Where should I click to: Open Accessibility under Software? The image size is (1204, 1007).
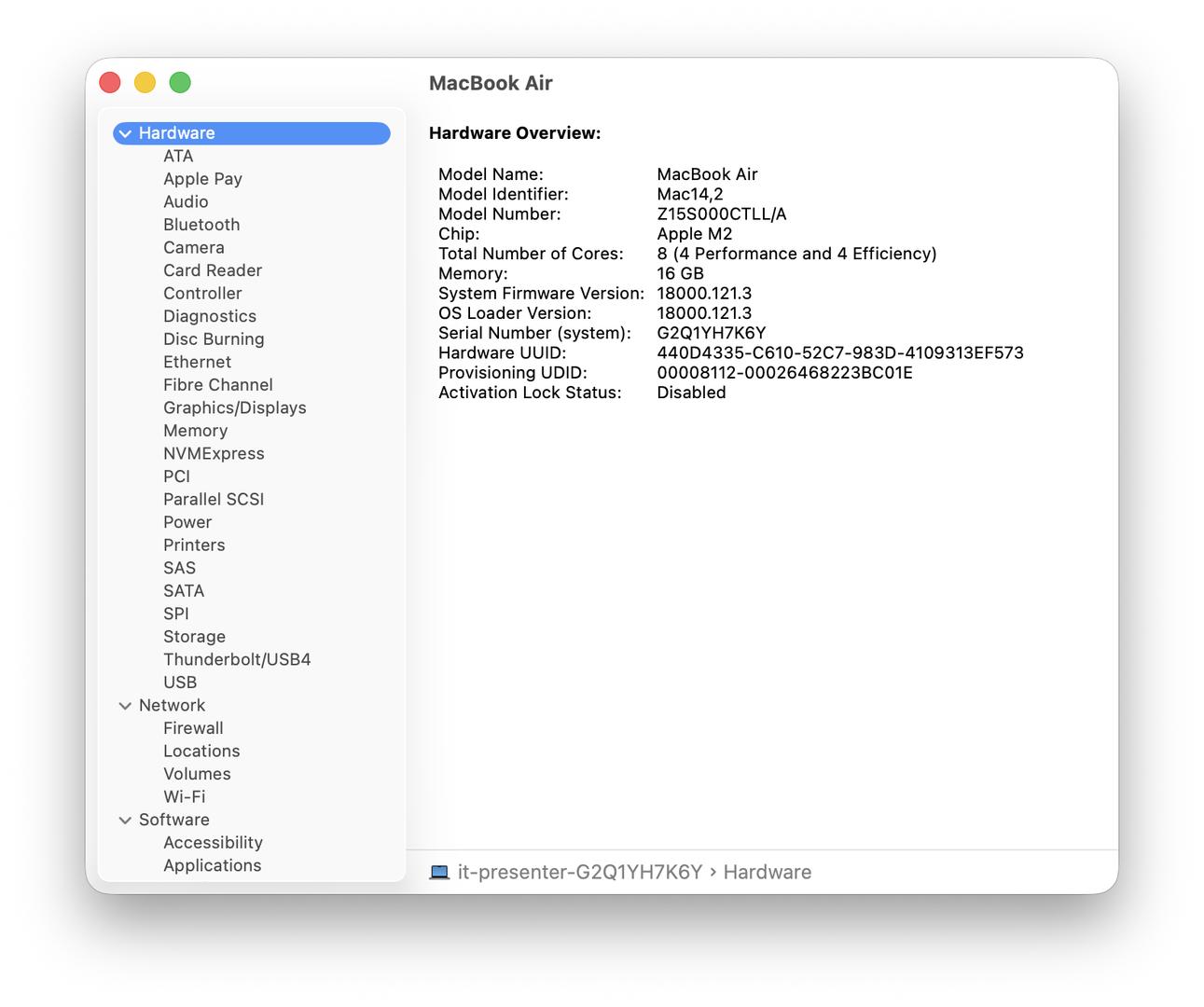coord(213,842)
